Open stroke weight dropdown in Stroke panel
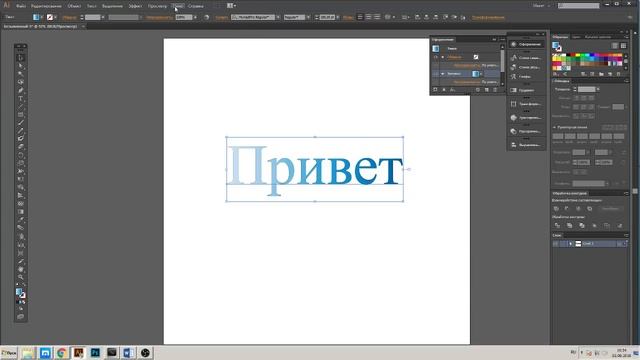The width and height of the screenshot is (640, 360). (x=598, y=89)
